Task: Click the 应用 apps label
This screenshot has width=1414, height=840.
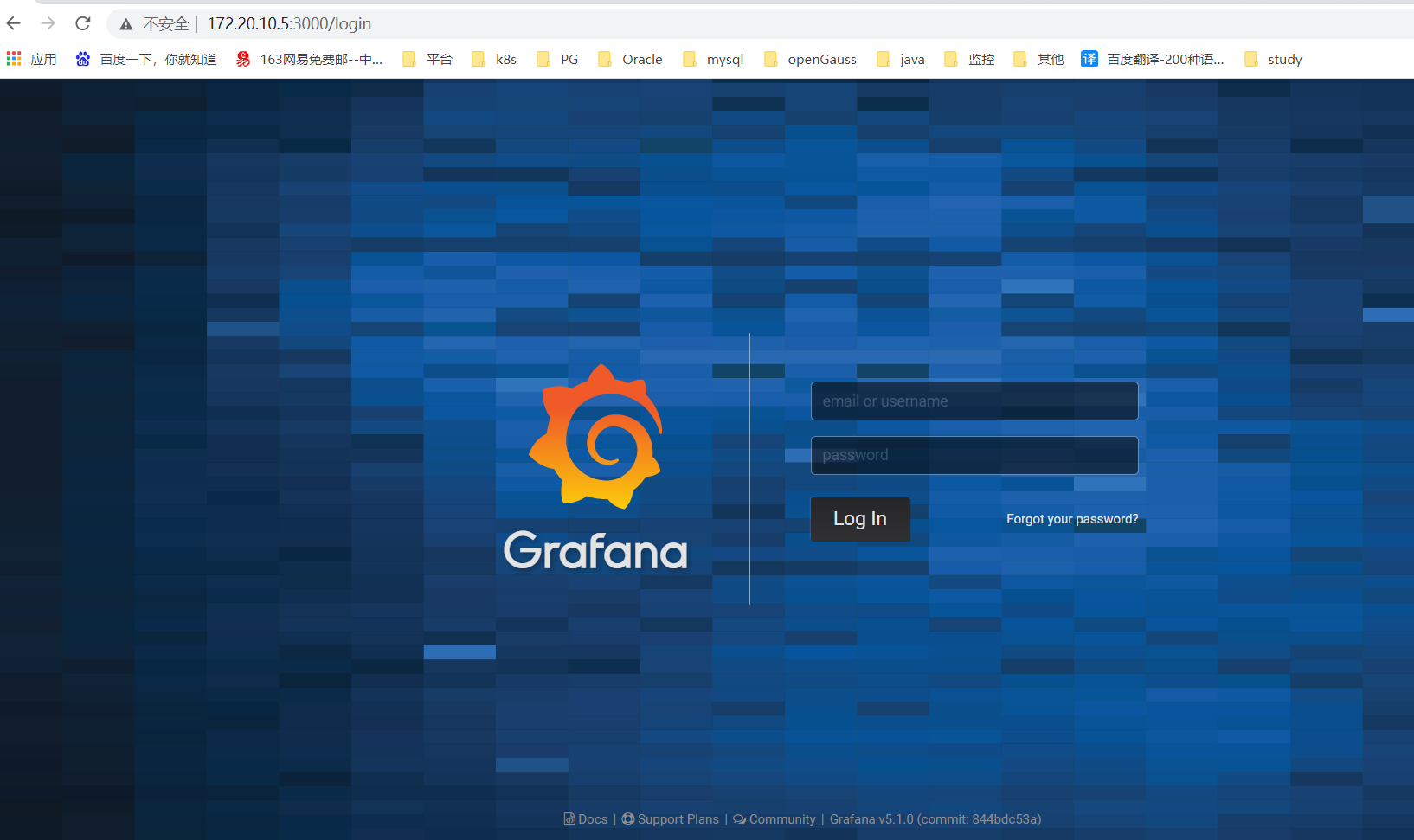Action: (43, 59)
